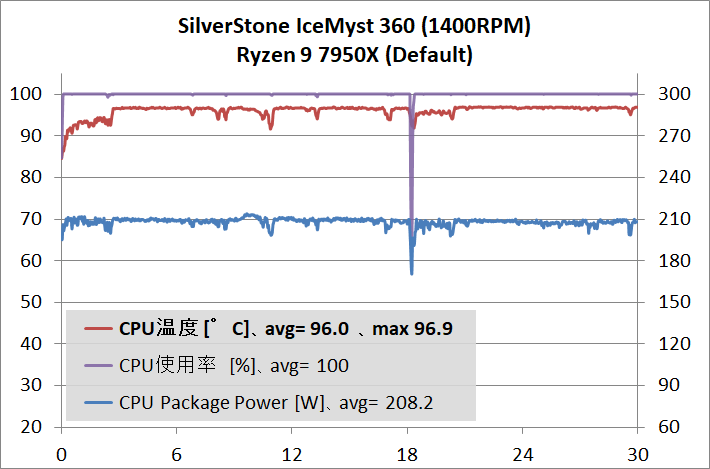Viewport: 710px width, 469px height.
Task: Click left axis label '50'
Action: [x=31, y=302]
